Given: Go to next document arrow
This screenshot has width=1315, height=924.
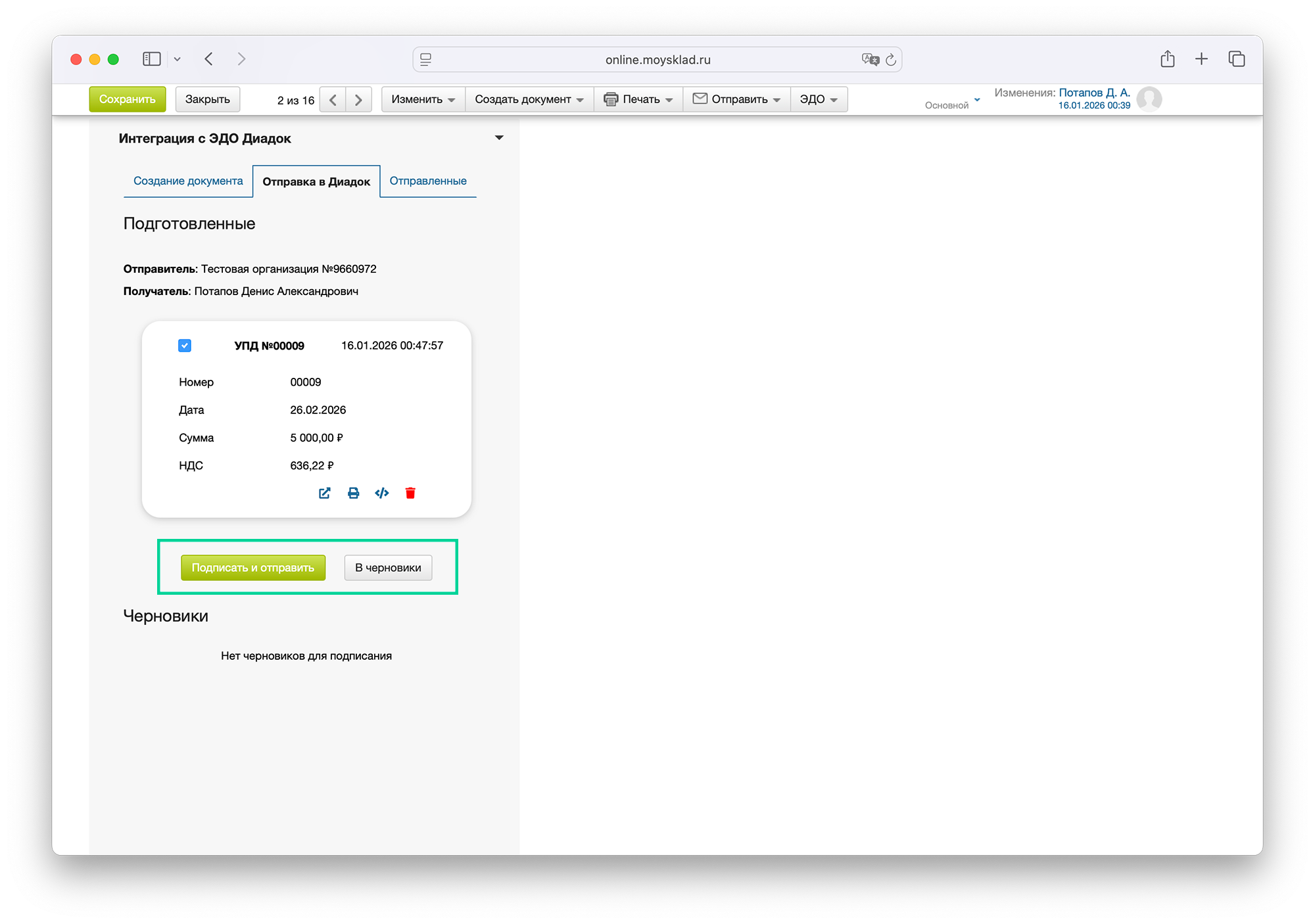Looking at the screenshot, I should tap(358, 100).
